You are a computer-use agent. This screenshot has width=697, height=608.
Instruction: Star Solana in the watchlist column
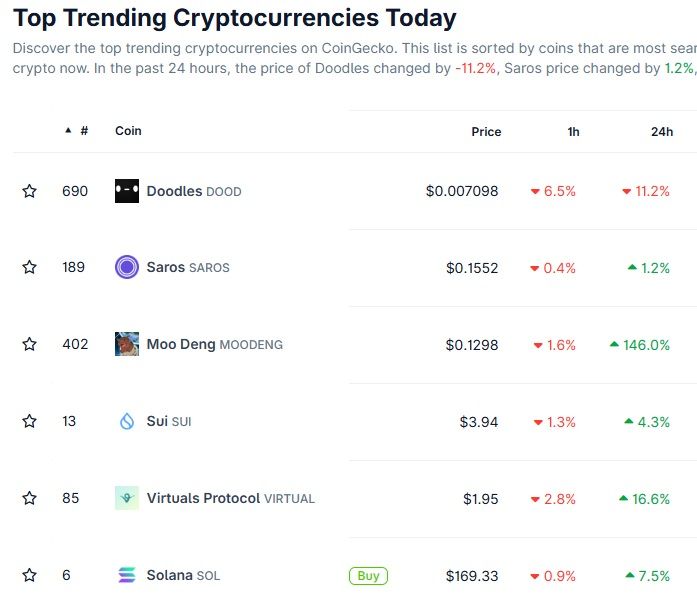pos(30,575)
